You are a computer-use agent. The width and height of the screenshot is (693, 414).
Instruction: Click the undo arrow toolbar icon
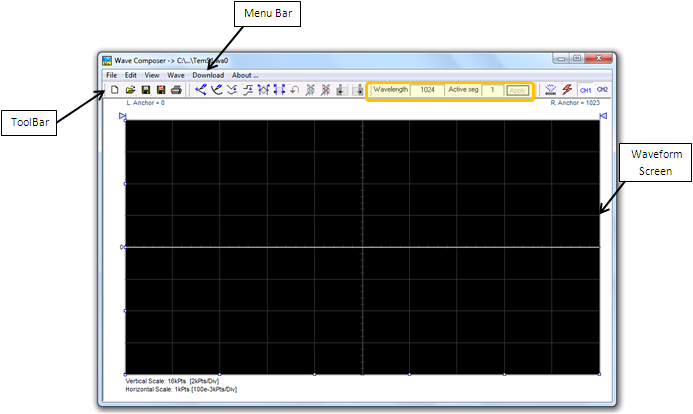click(295, 90)
